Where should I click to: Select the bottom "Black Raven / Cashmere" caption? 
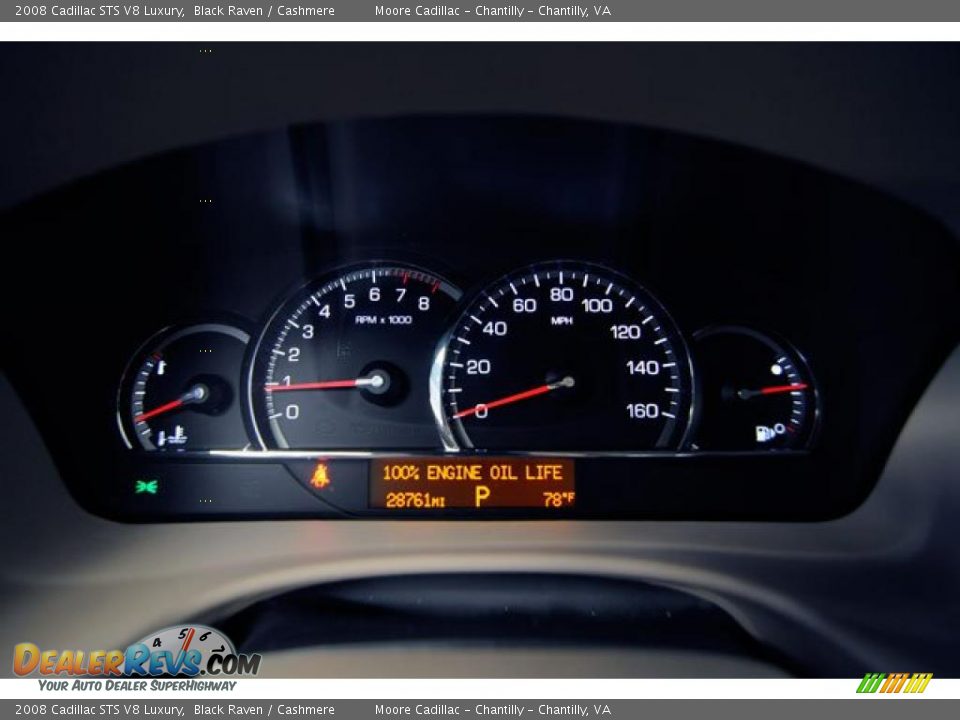(264, 710)
